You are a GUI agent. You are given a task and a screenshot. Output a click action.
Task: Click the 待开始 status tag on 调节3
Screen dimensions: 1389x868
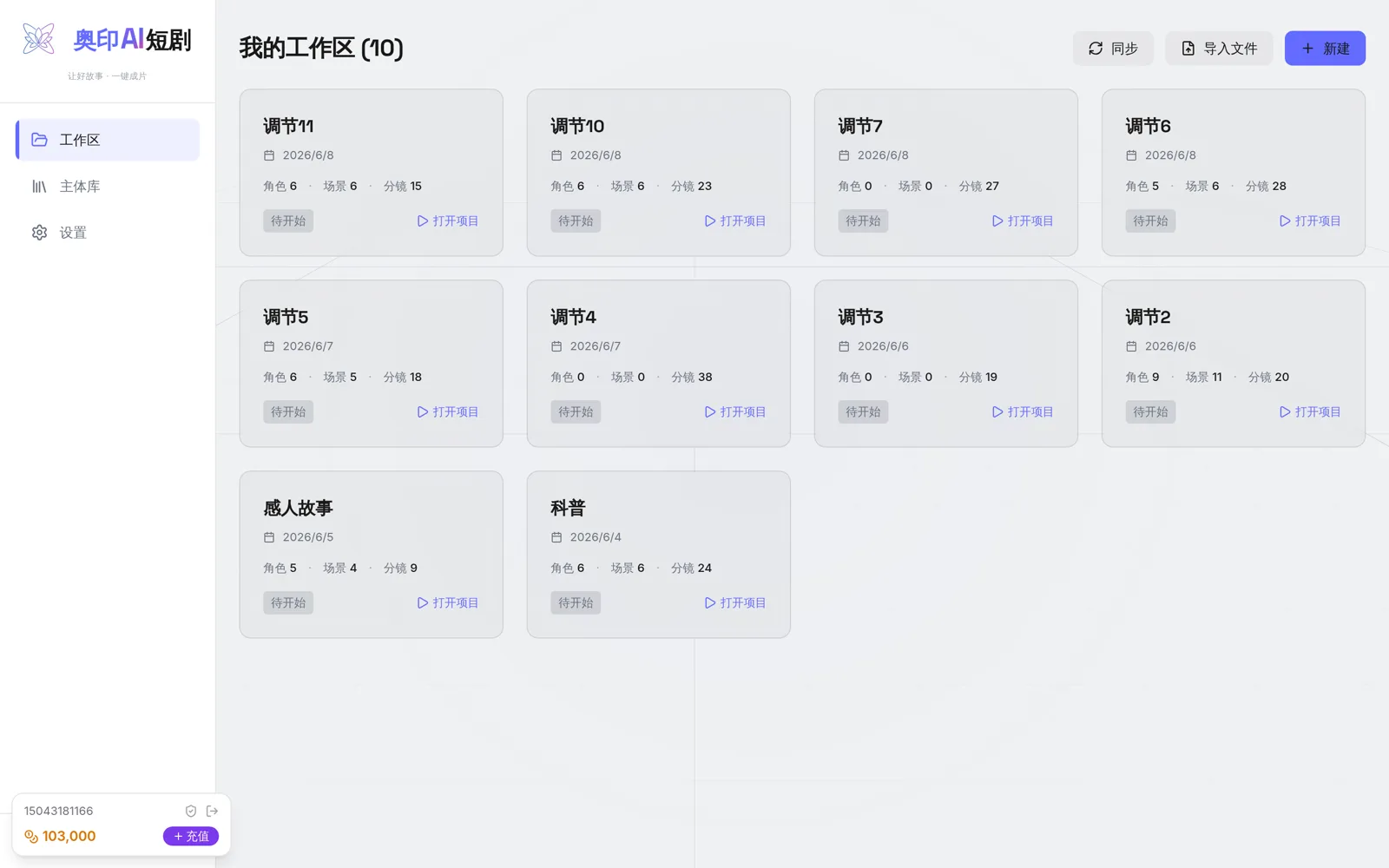(x=863, y=411)
